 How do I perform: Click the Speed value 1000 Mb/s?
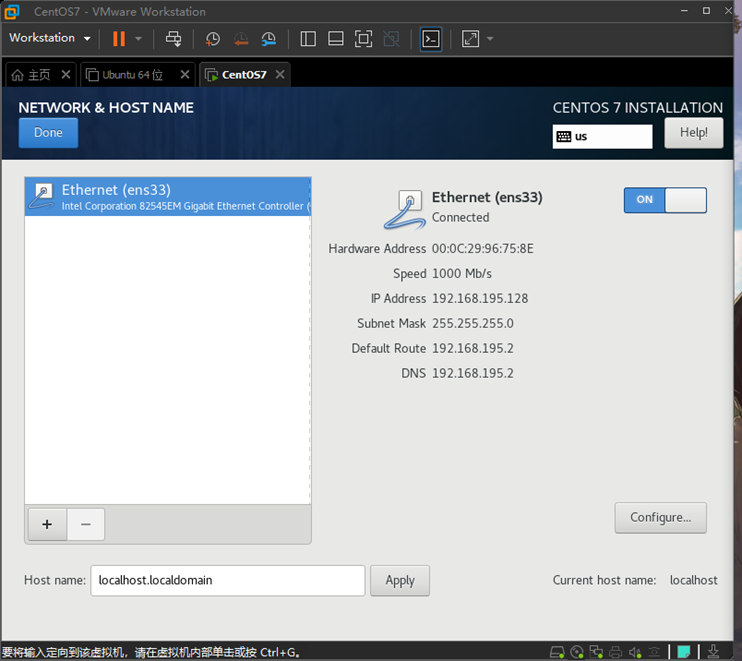click(x=462, y=274)
